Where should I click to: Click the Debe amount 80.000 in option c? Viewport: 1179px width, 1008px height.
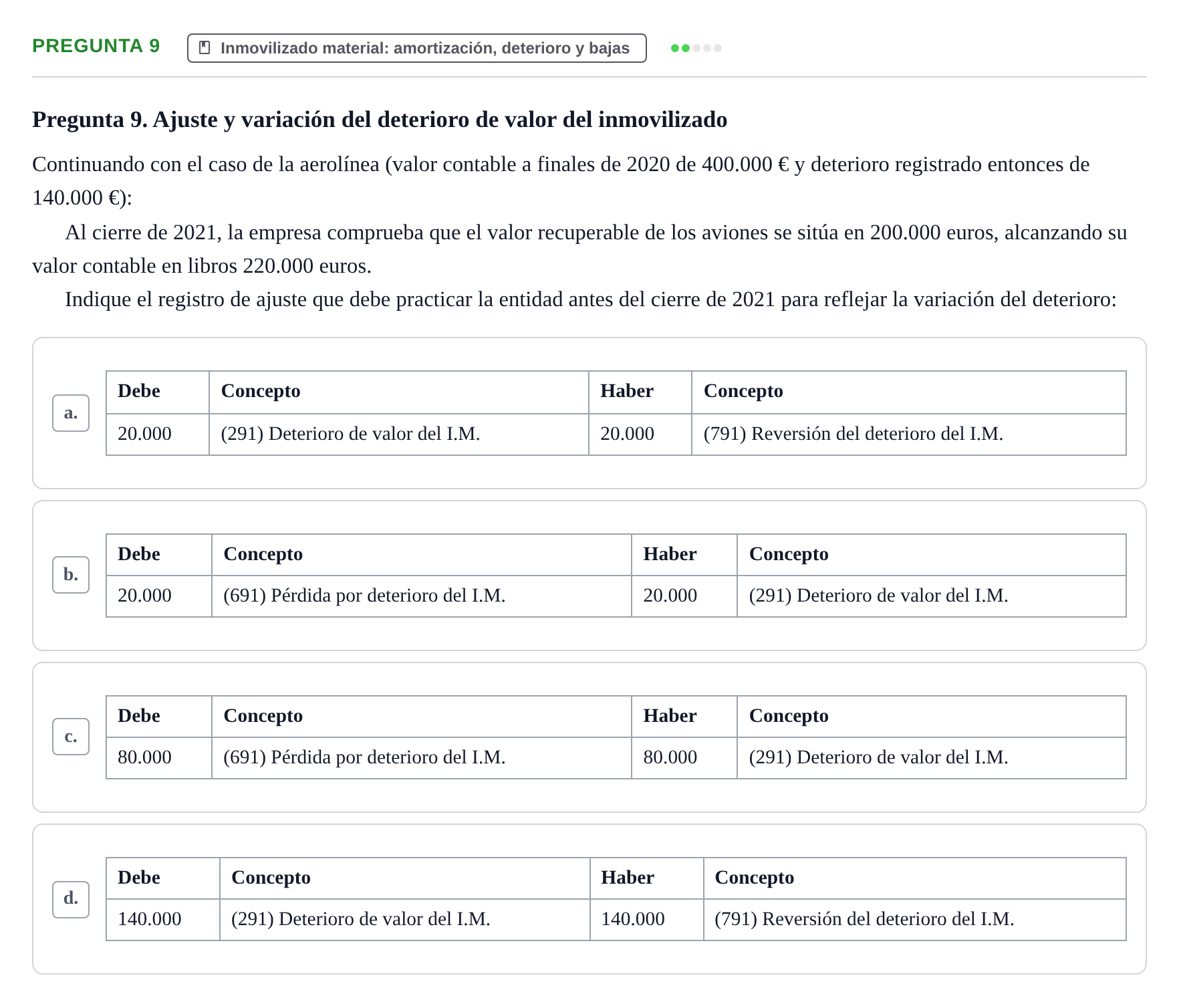[x=144, y=757]
